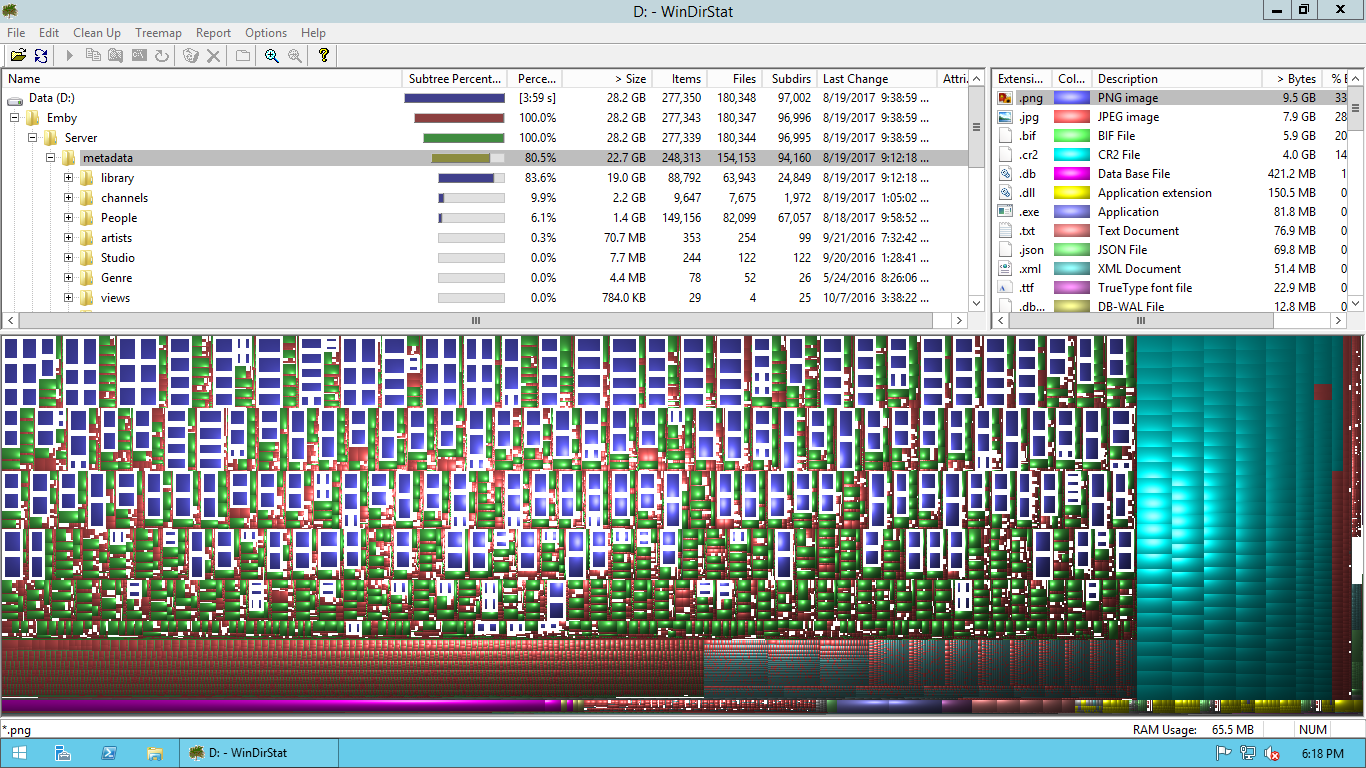This screenshot has height=768, width=1366.
Task: Click the Copy Path toolbar icon
Action: [93, 56]
